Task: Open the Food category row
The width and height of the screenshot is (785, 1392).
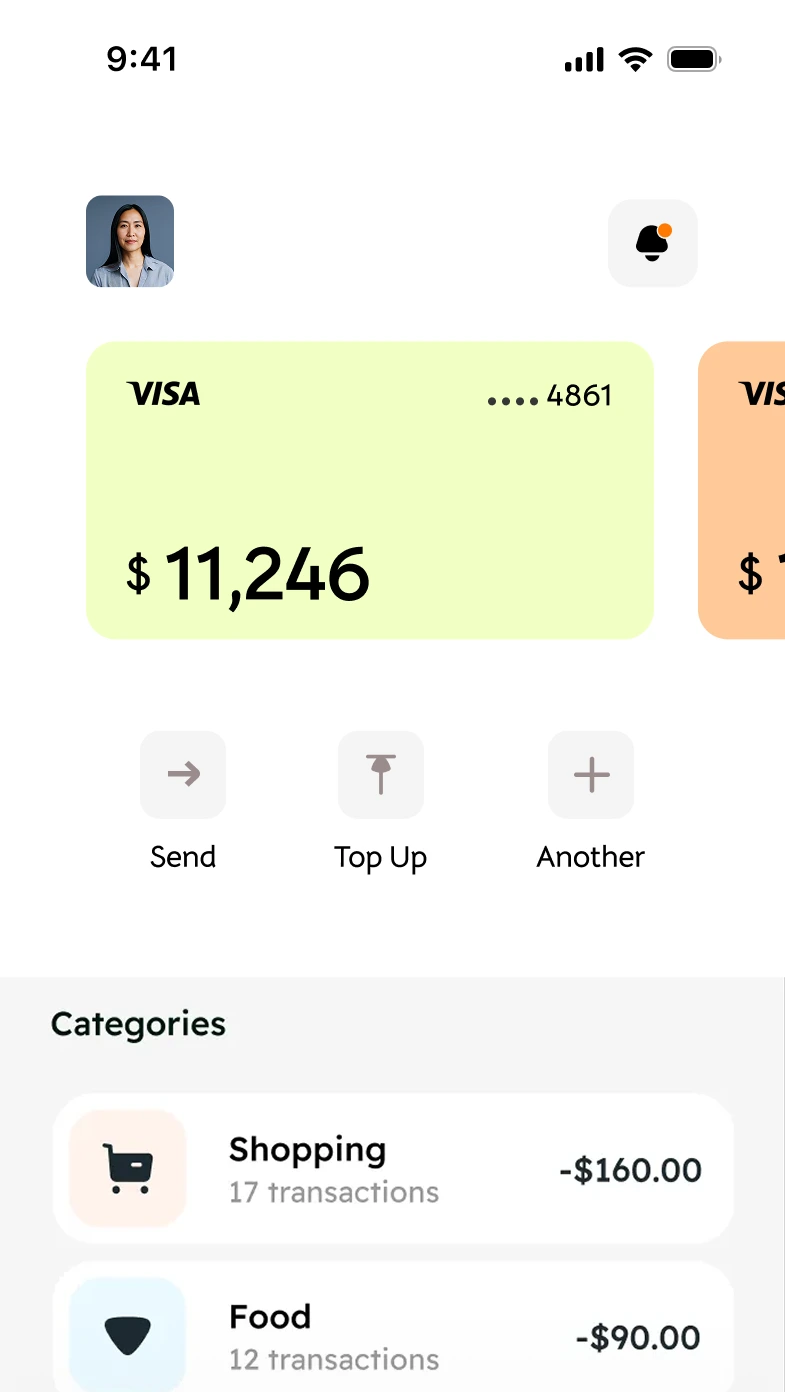Action: tap(393, 1335)
